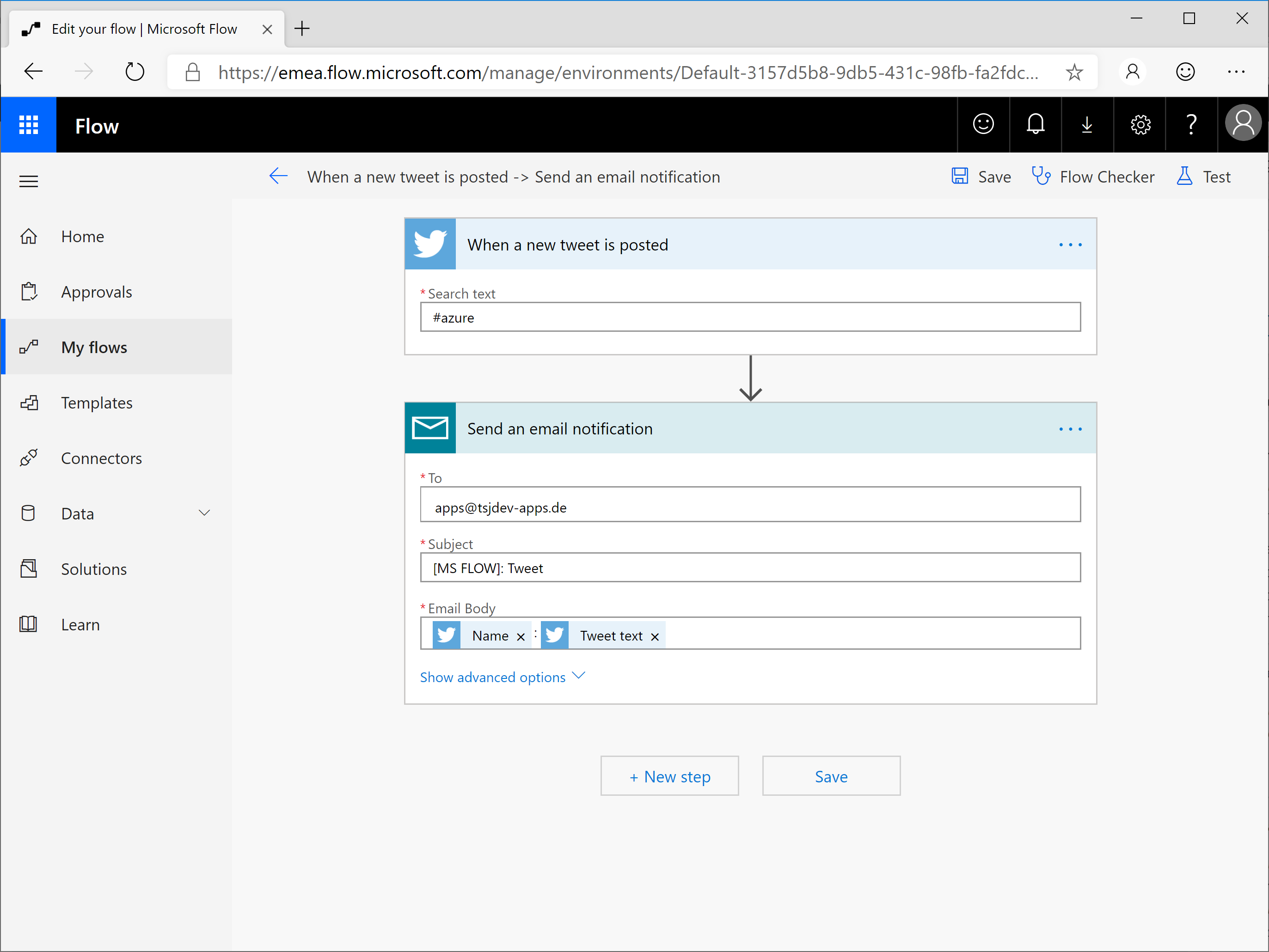Go to Templates in sidebar
Viewport: 1269px width, 952px height.
(x=96, y=403)
